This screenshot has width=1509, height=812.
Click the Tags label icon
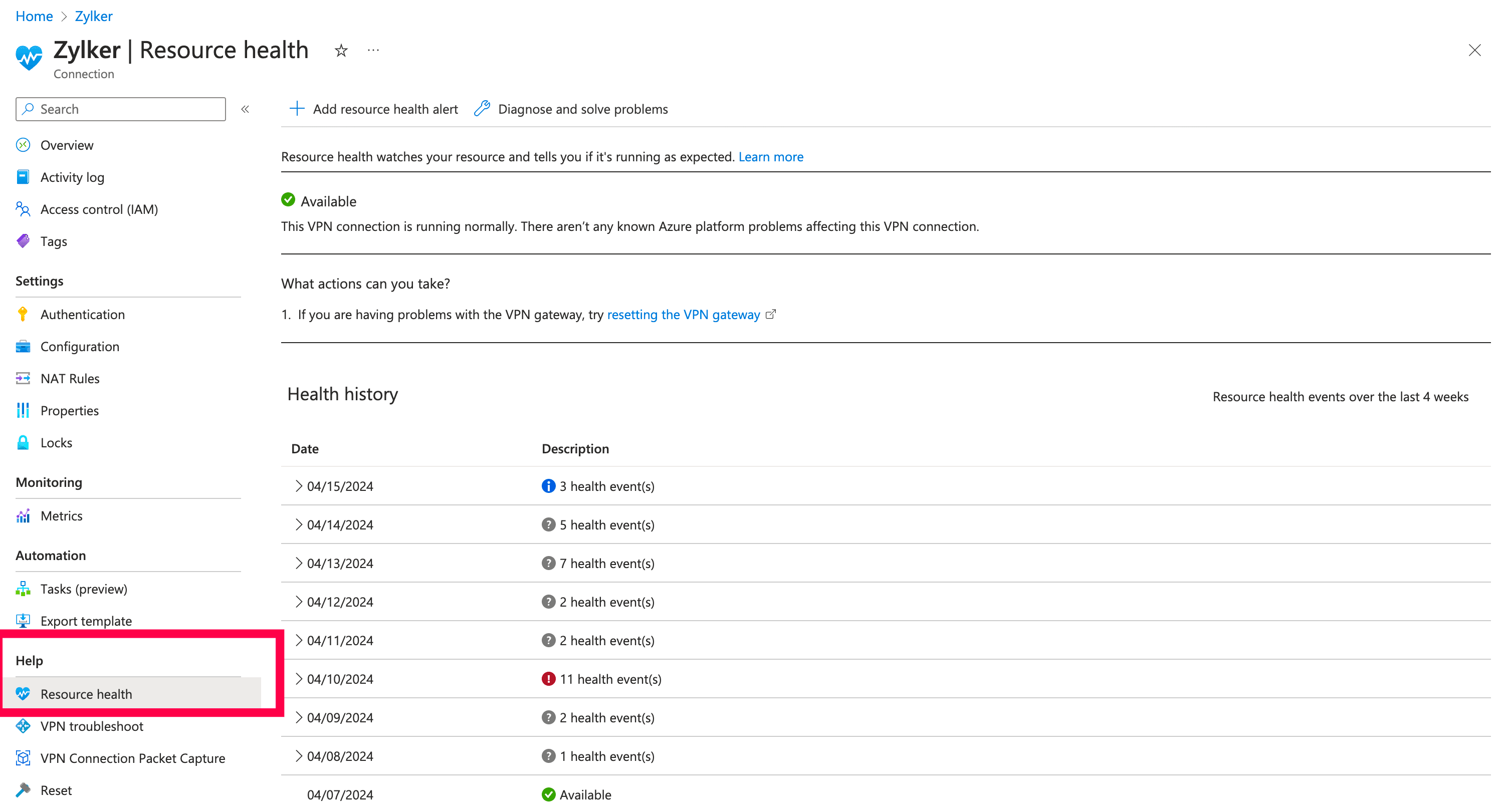click(x=23, y=241)
